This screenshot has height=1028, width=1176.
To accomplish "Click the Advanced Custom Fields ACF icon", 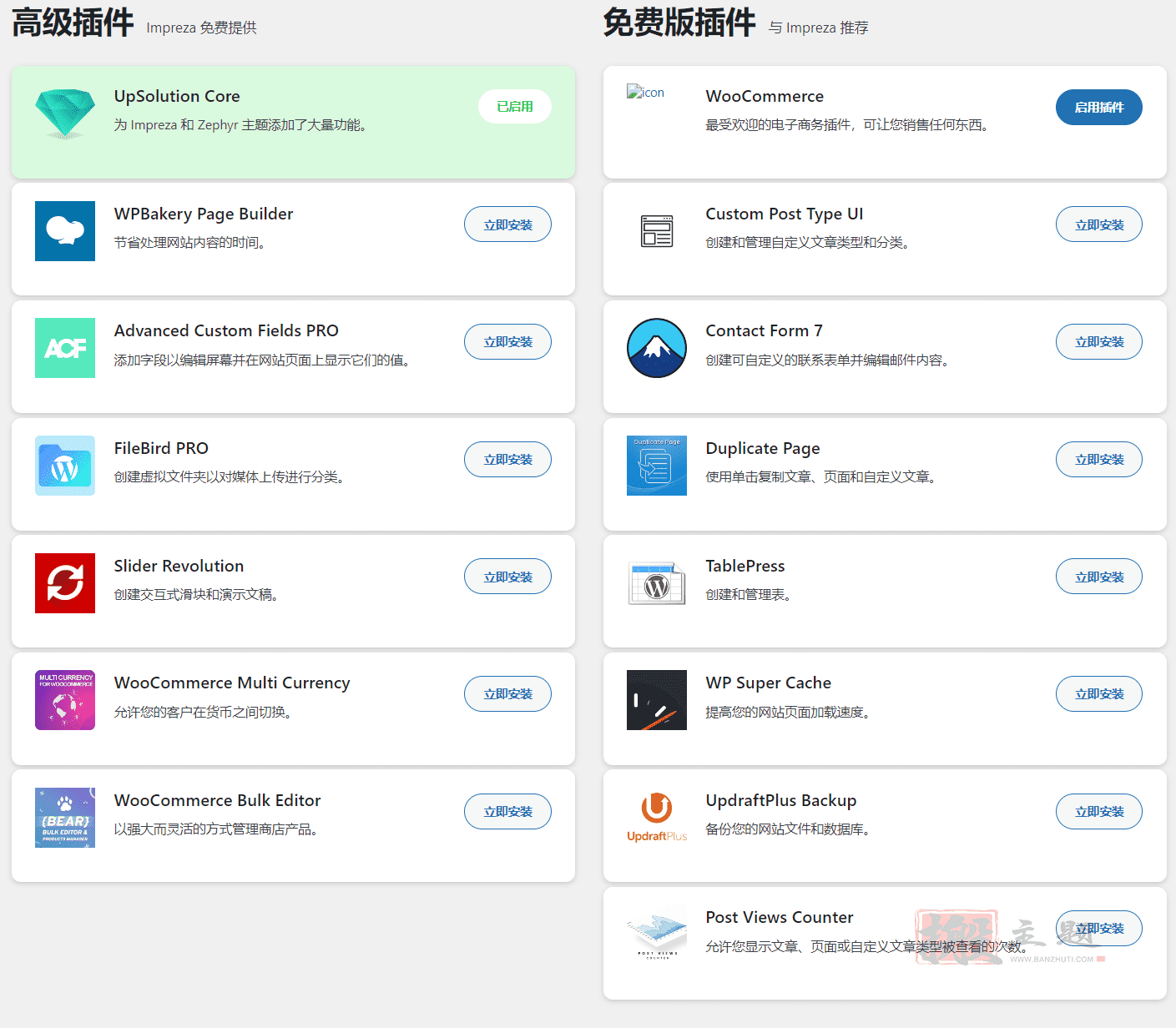I will point(65,348).
